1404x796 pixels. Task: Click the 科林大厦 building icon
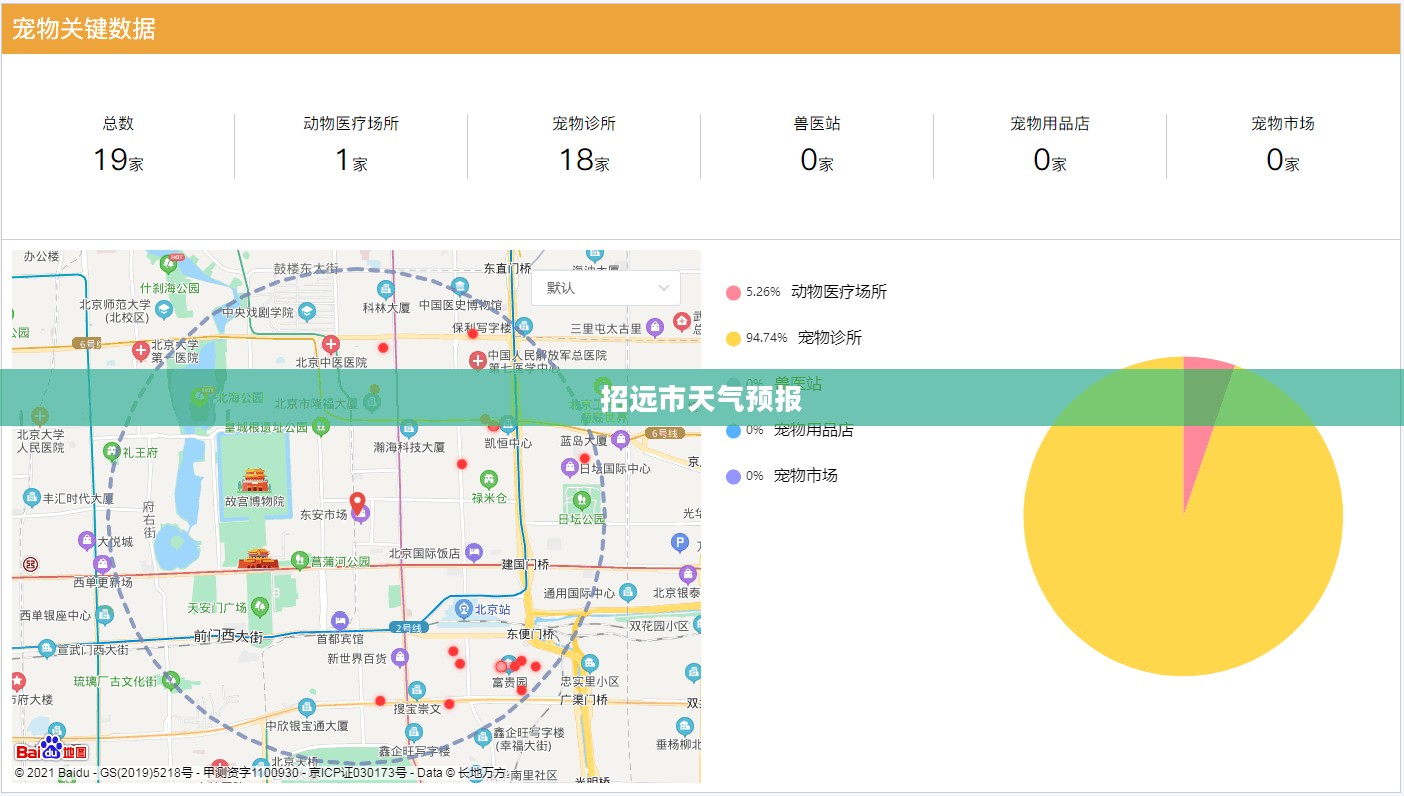click(x=385, y=289)
